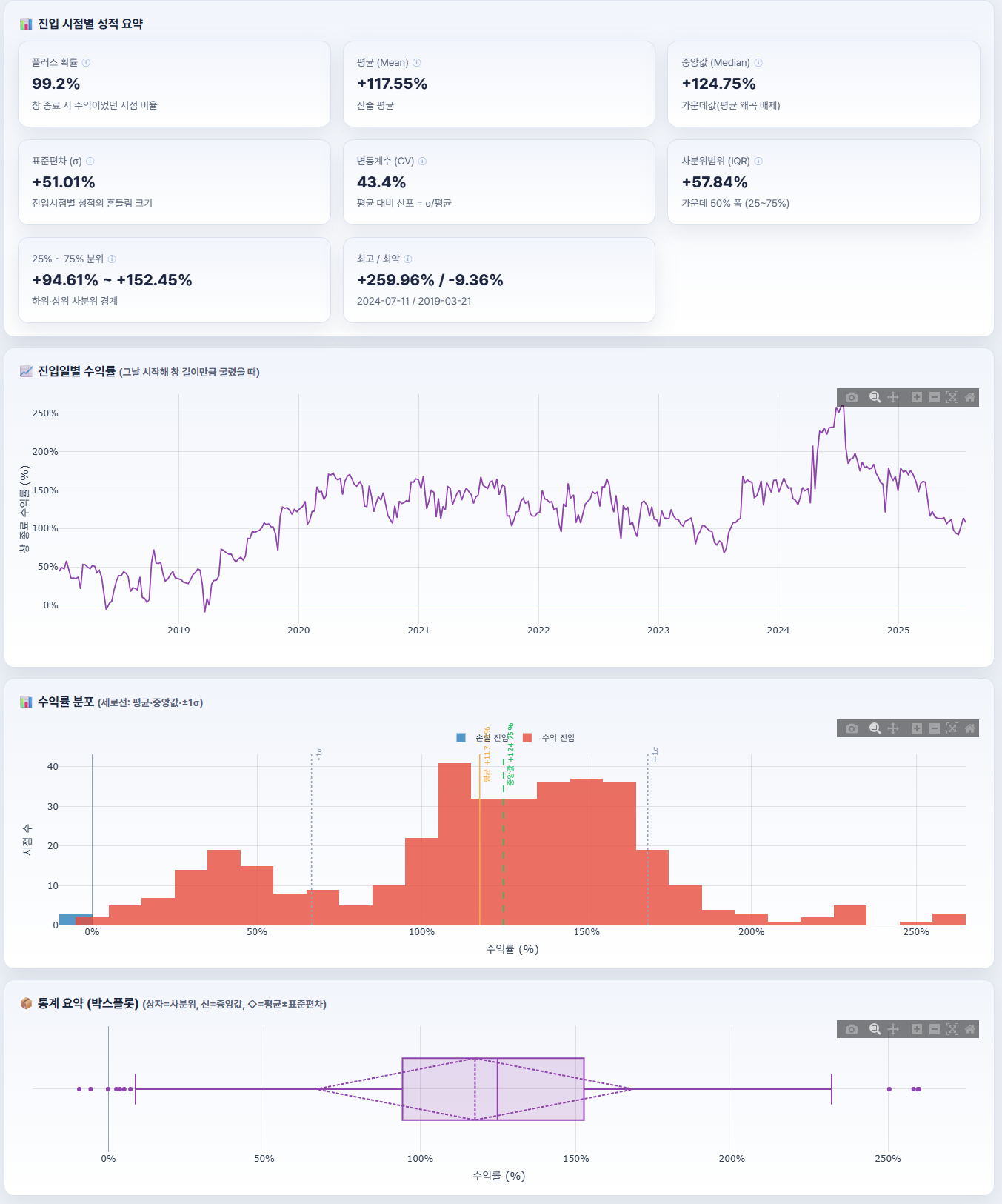Open info tooltip beside 사분위범위 (IQR)
This screenshot has height=1204, width=1002.
[758, 162]
